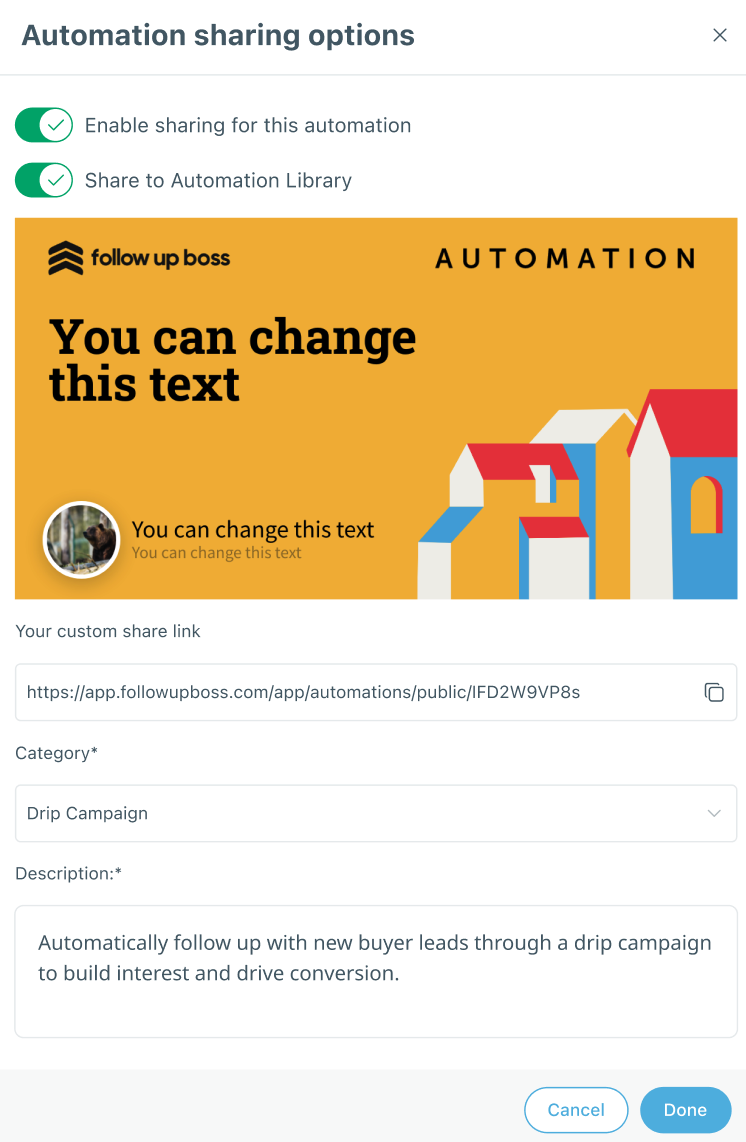Edit the large banner headline text

coord(232,360)
